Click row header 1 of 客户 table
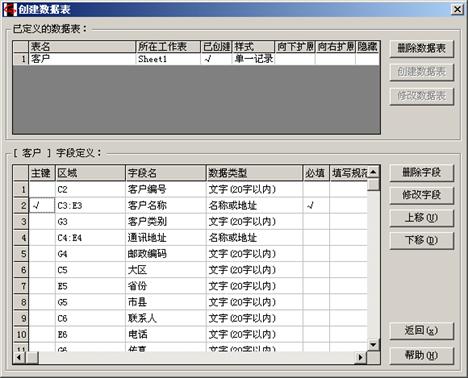 (21, 59)
